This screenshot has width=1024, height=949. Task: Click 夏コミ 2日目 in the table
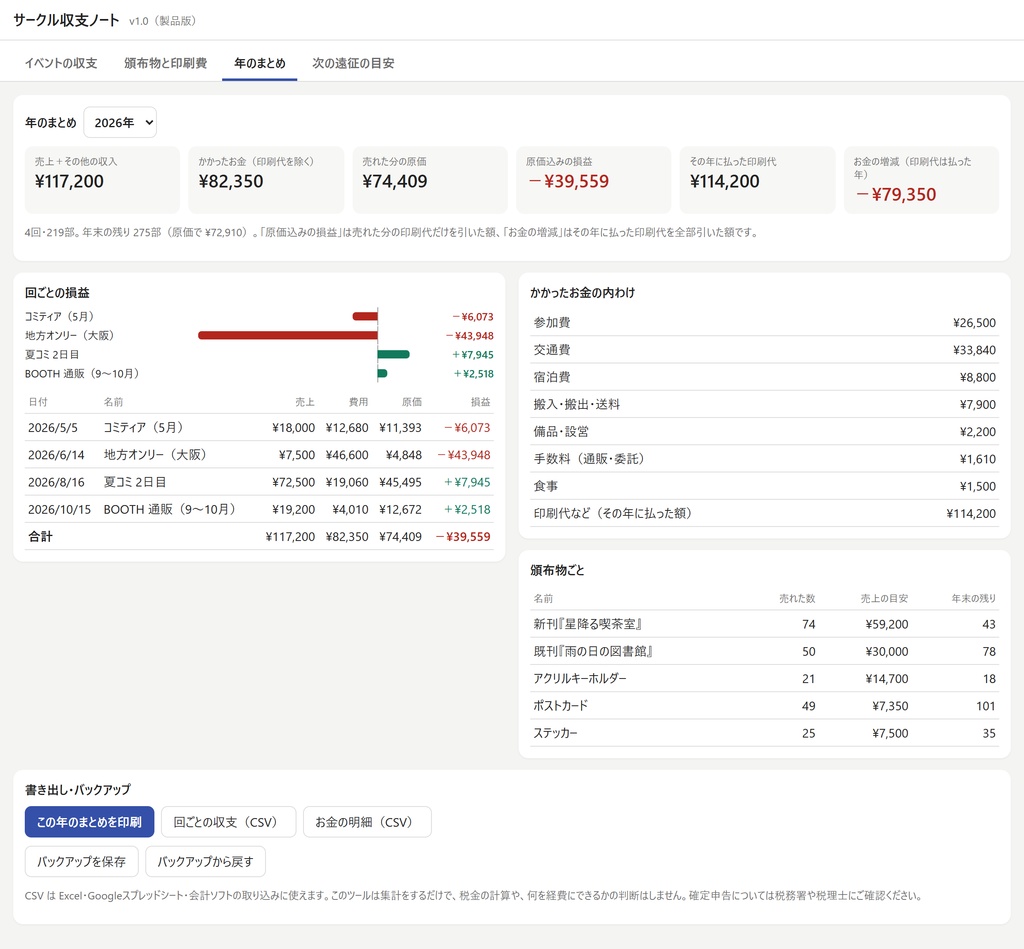[135, 483]
